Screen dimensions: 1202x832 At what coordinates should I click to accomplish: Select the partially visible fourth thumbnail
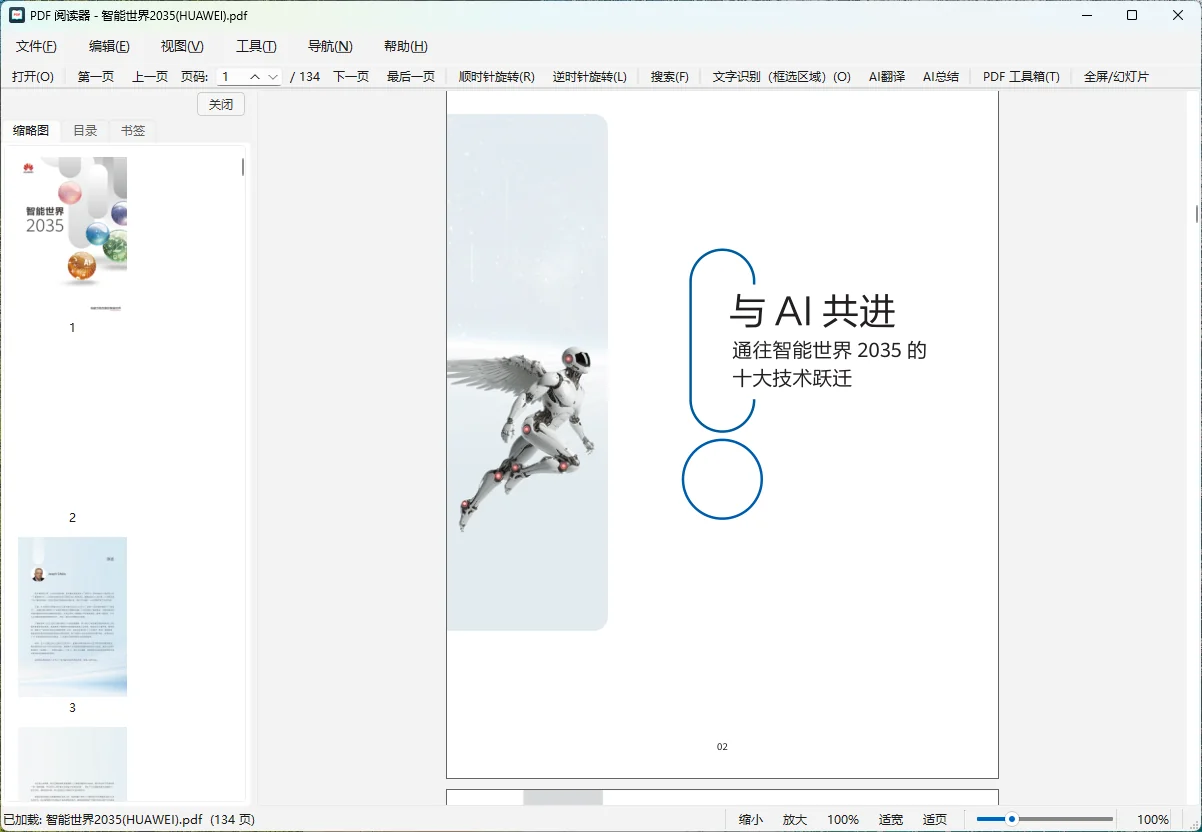point(72,763)
